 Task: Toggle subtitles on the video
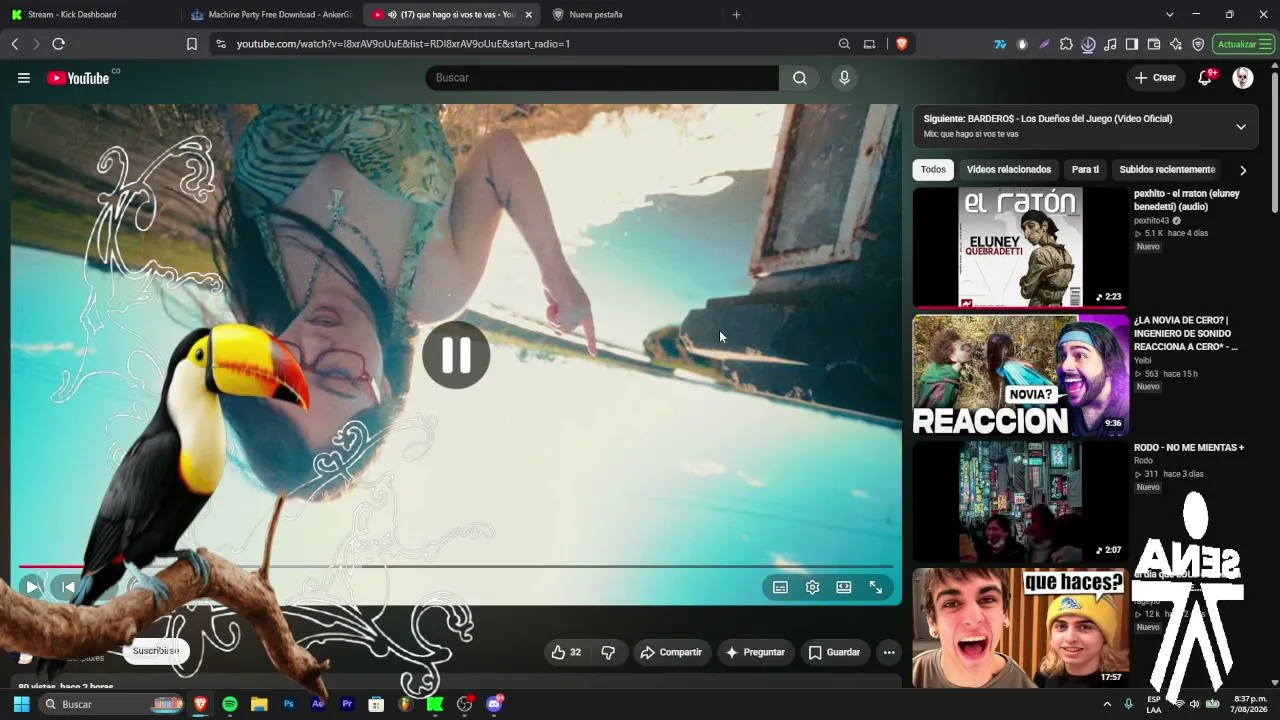pos(780,588)
